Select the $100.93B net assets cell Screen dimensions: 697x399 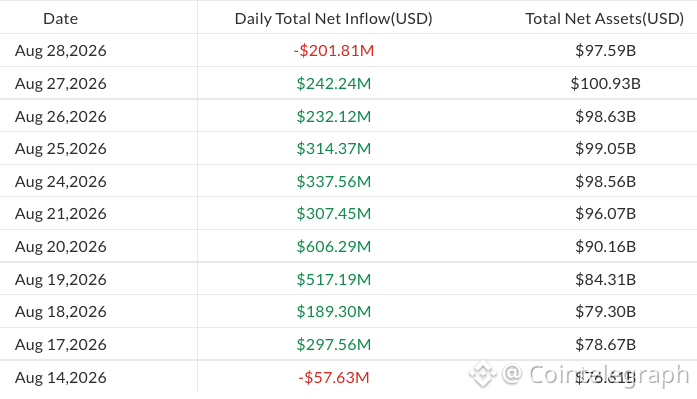pyautogui.click(x=605, y=84)
